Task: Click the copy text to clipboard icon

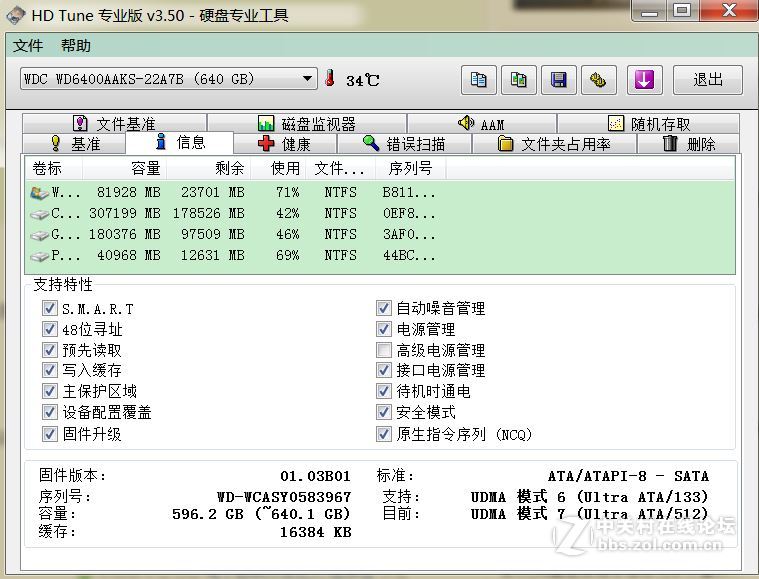Action: pyautogui.click(x=479, y=80)
